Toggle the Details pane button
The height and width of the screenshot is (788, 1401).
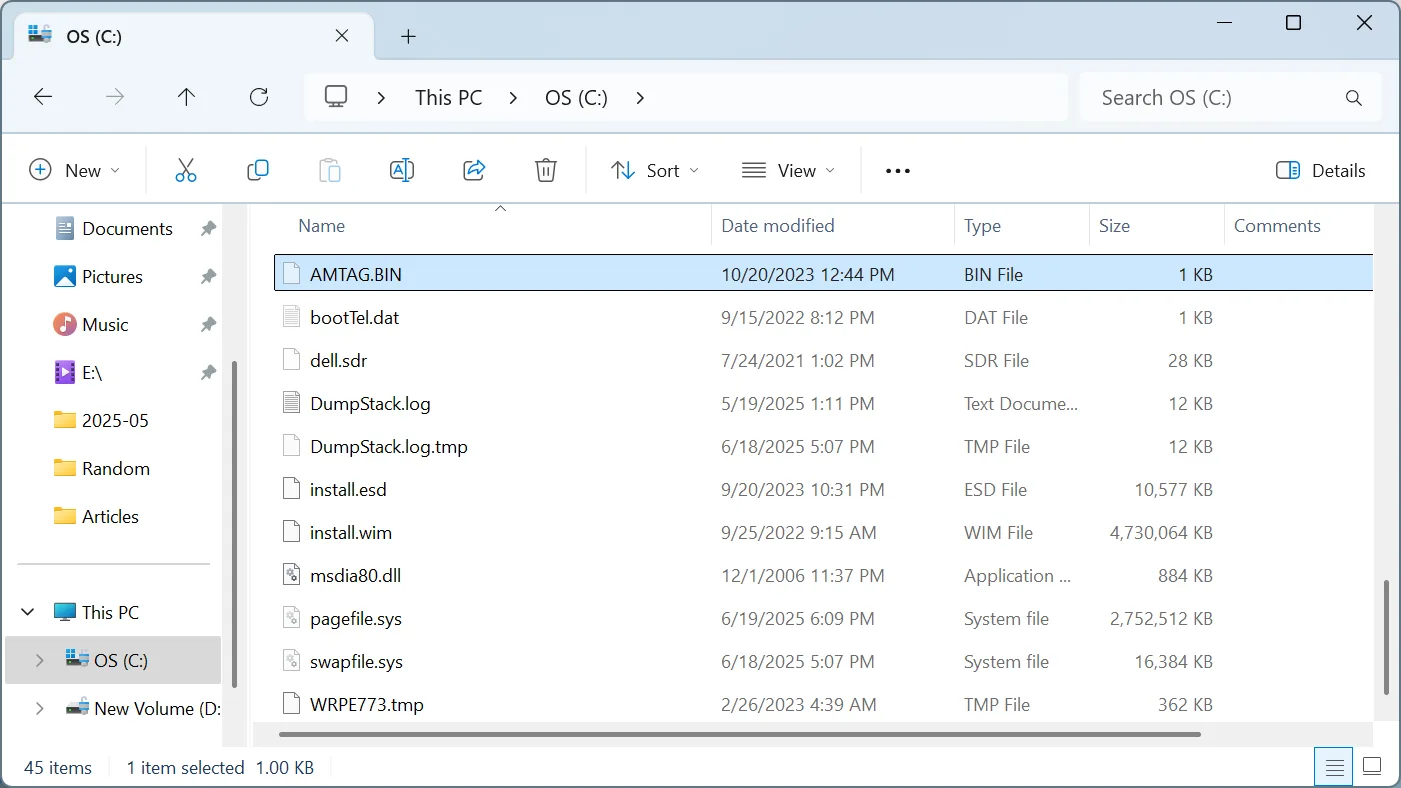[1320, 171]
